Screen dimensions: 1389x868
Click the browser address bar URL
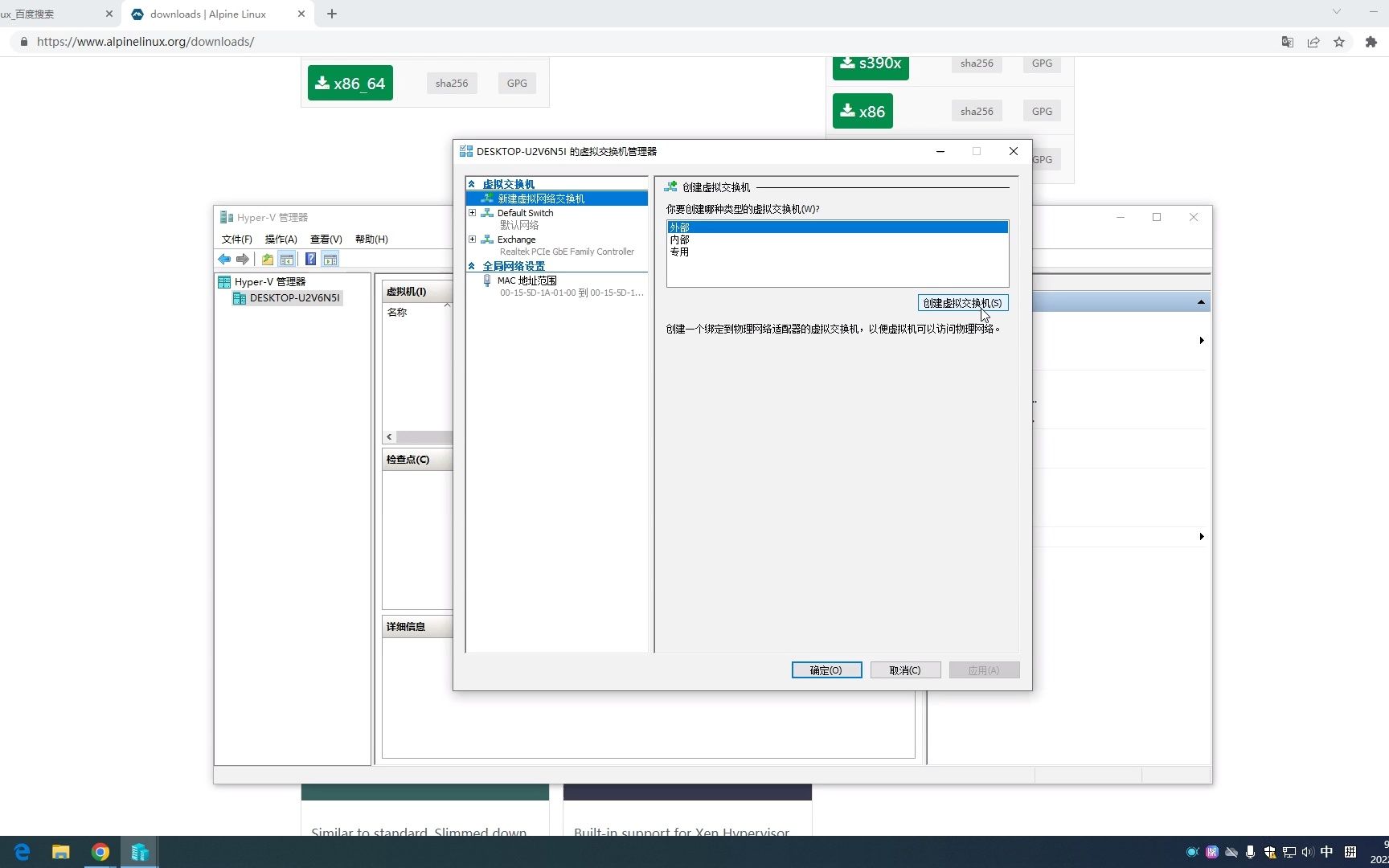(145, 42)
